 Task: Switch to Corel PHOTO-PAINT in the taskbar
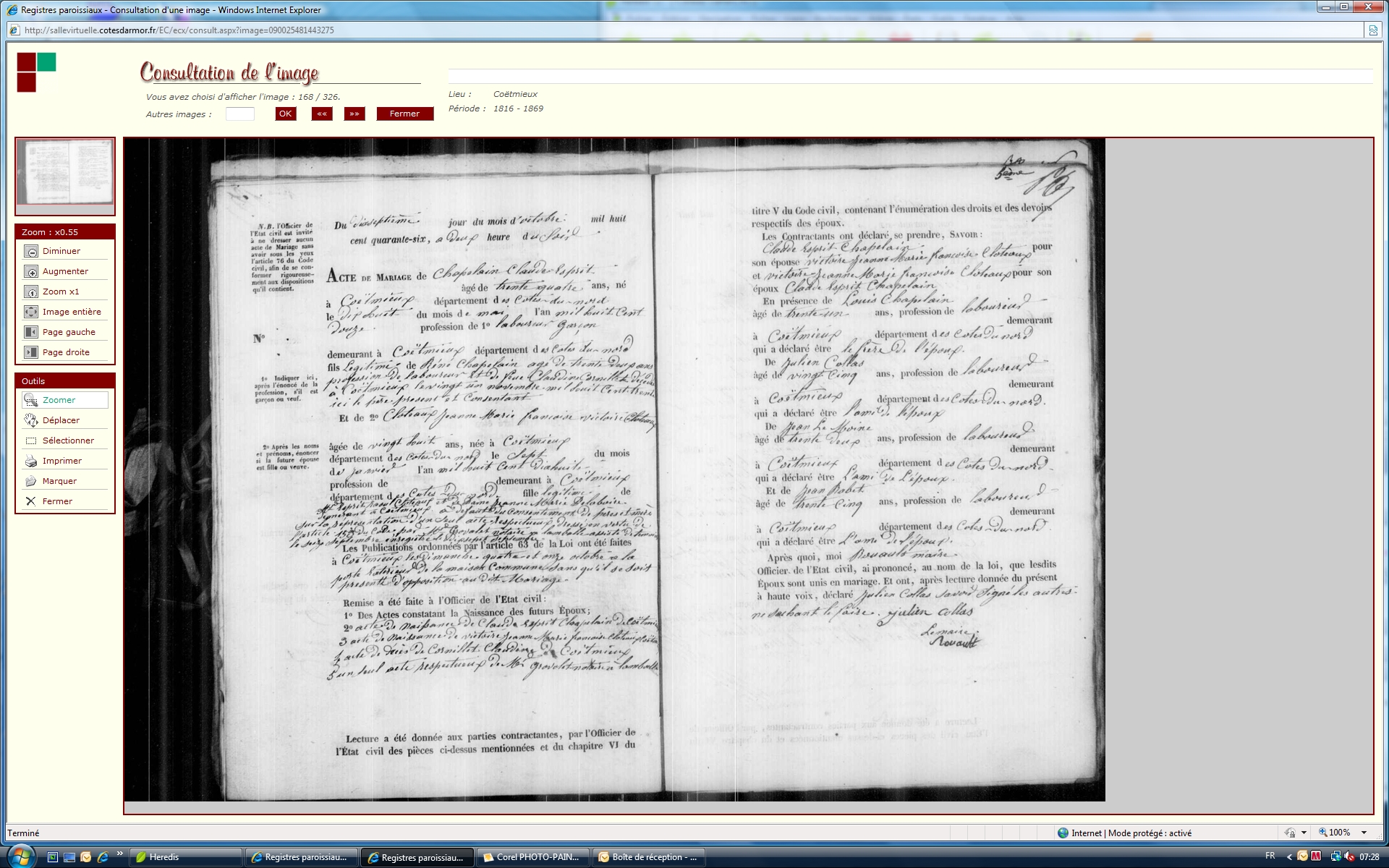[532, 857]
